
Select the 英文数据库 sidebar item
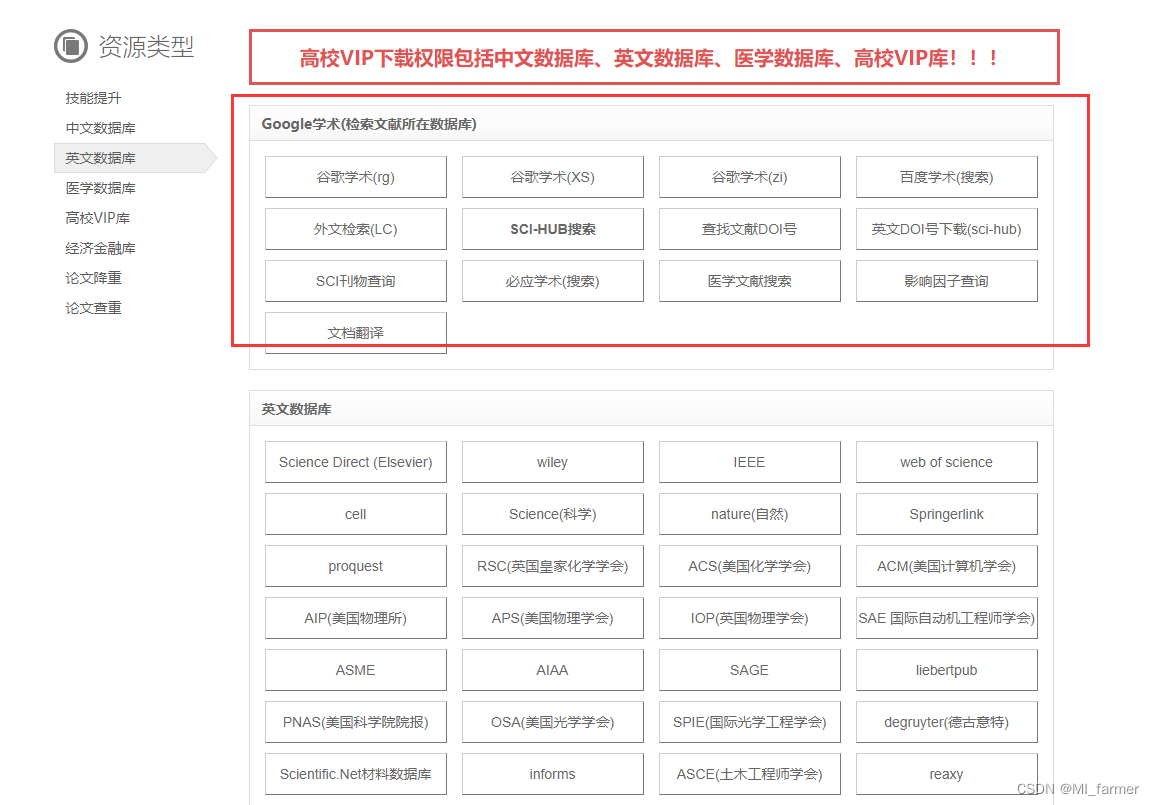pos(135,158)
